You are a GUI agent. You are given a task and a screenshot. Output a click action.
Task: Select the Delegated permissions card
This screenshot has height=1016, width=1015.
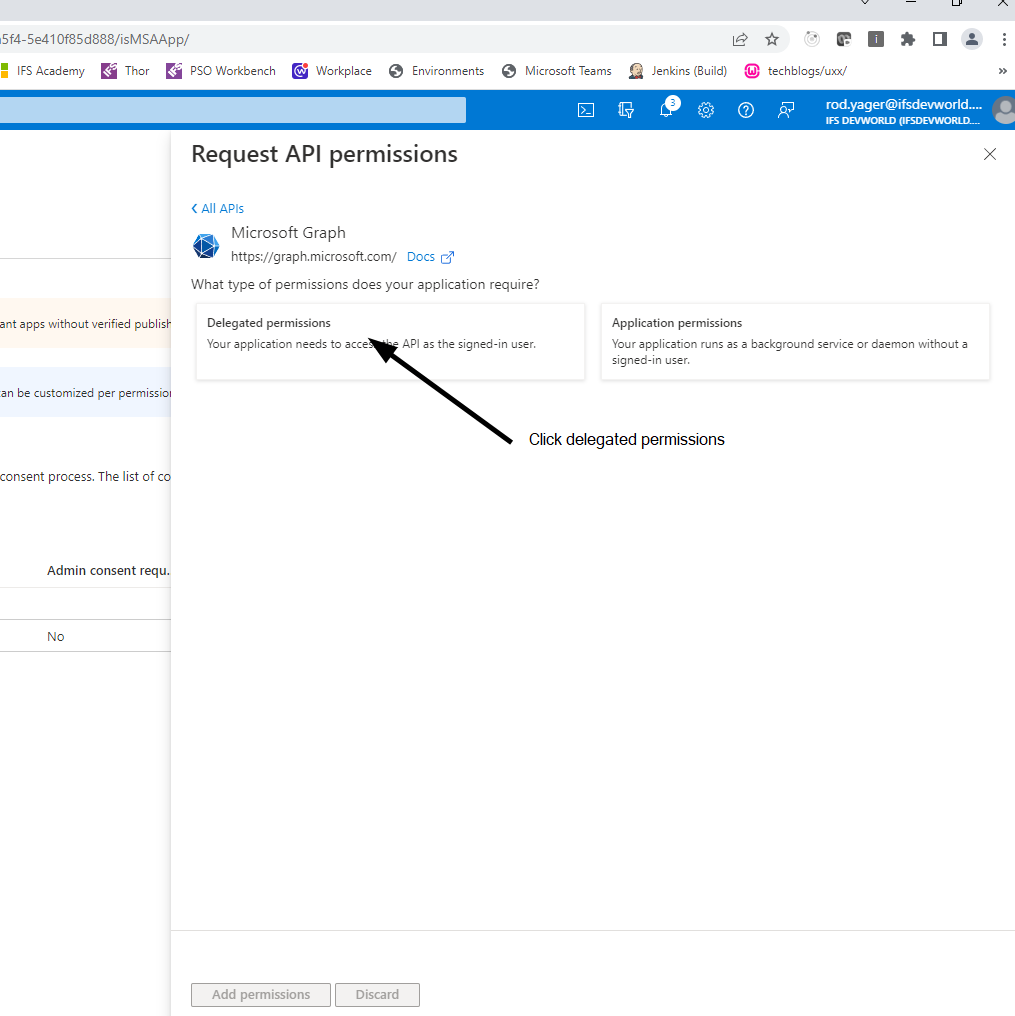point(390,341)
